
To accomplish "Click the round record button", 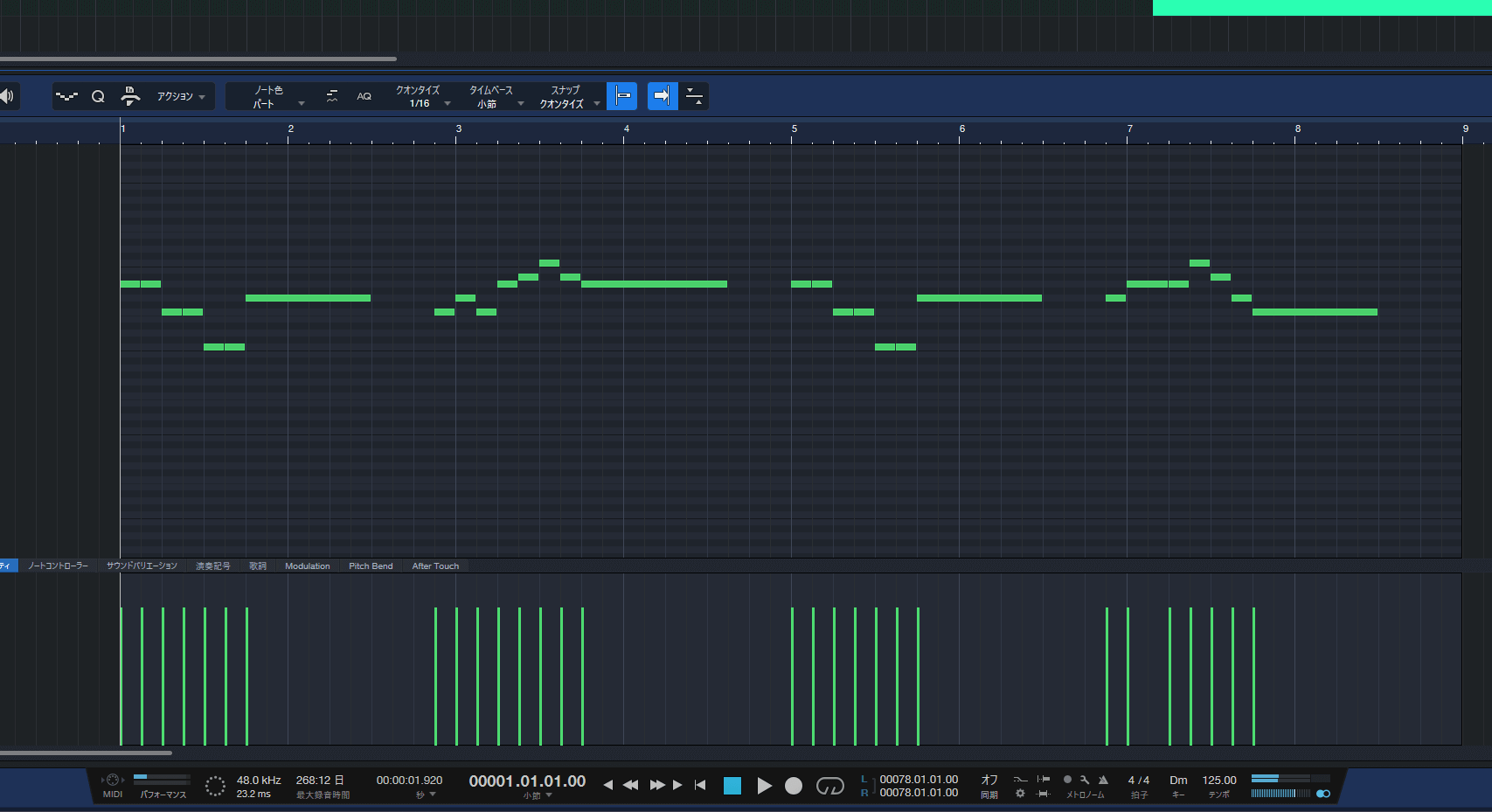I will [794, 786].
